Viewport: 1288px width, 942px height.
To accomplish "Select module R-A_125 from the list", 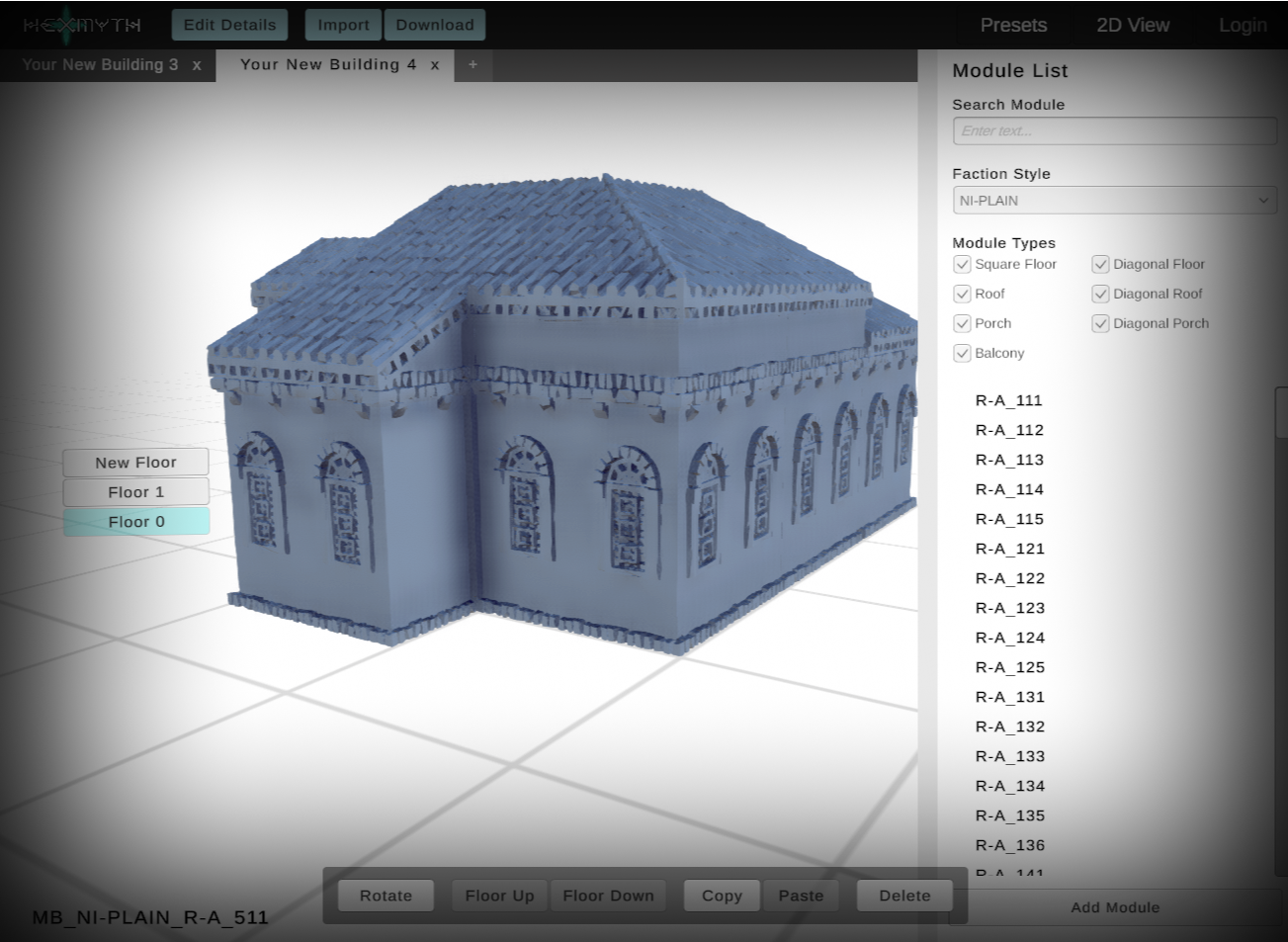I will coord(1009,667).
